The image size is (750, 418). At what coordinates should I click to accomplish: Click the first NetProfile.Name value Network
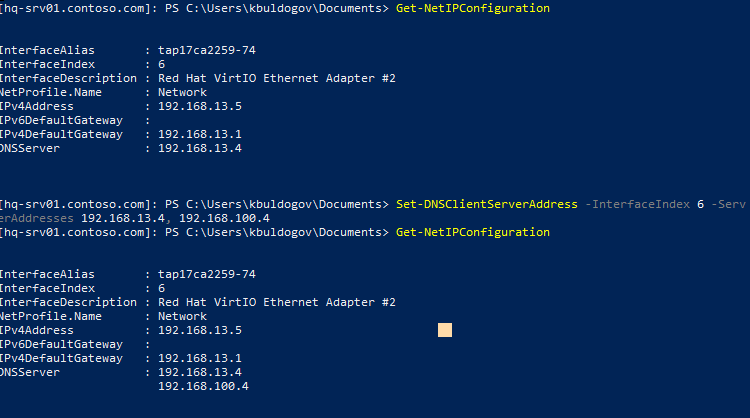coord(182,92)
